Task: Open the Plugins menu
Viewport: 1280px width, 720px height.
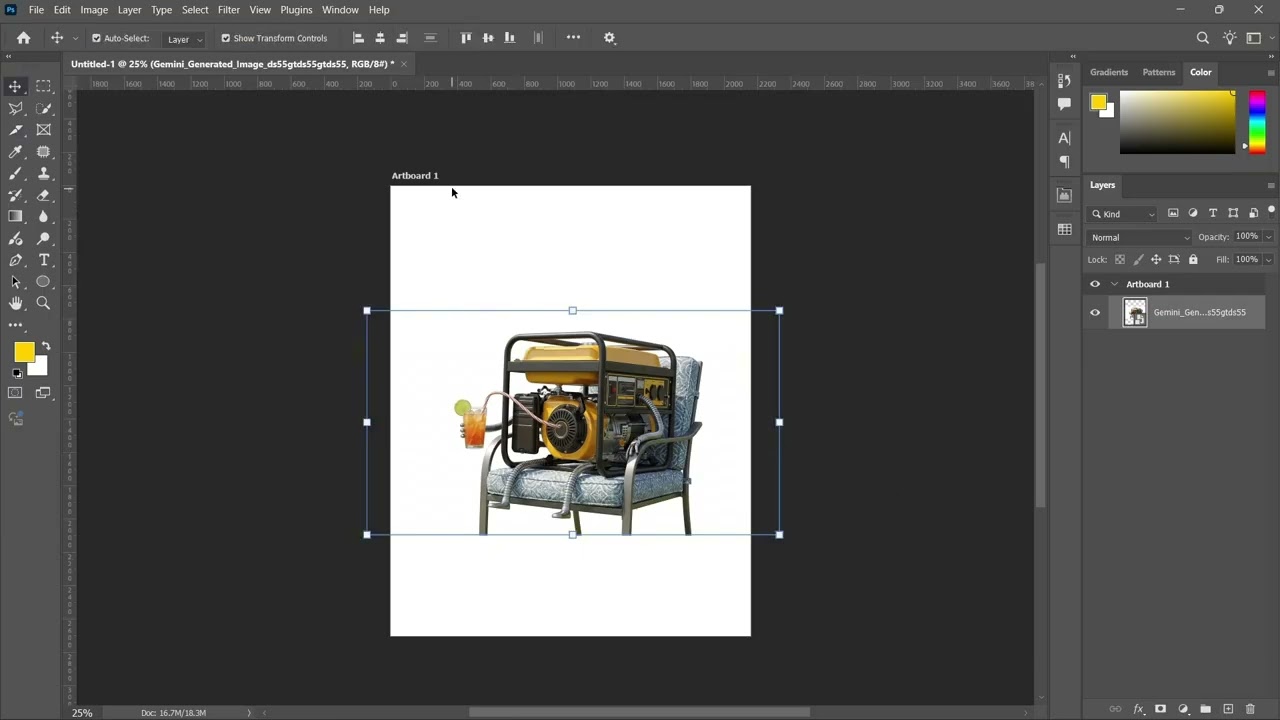Action: [296, 10]
